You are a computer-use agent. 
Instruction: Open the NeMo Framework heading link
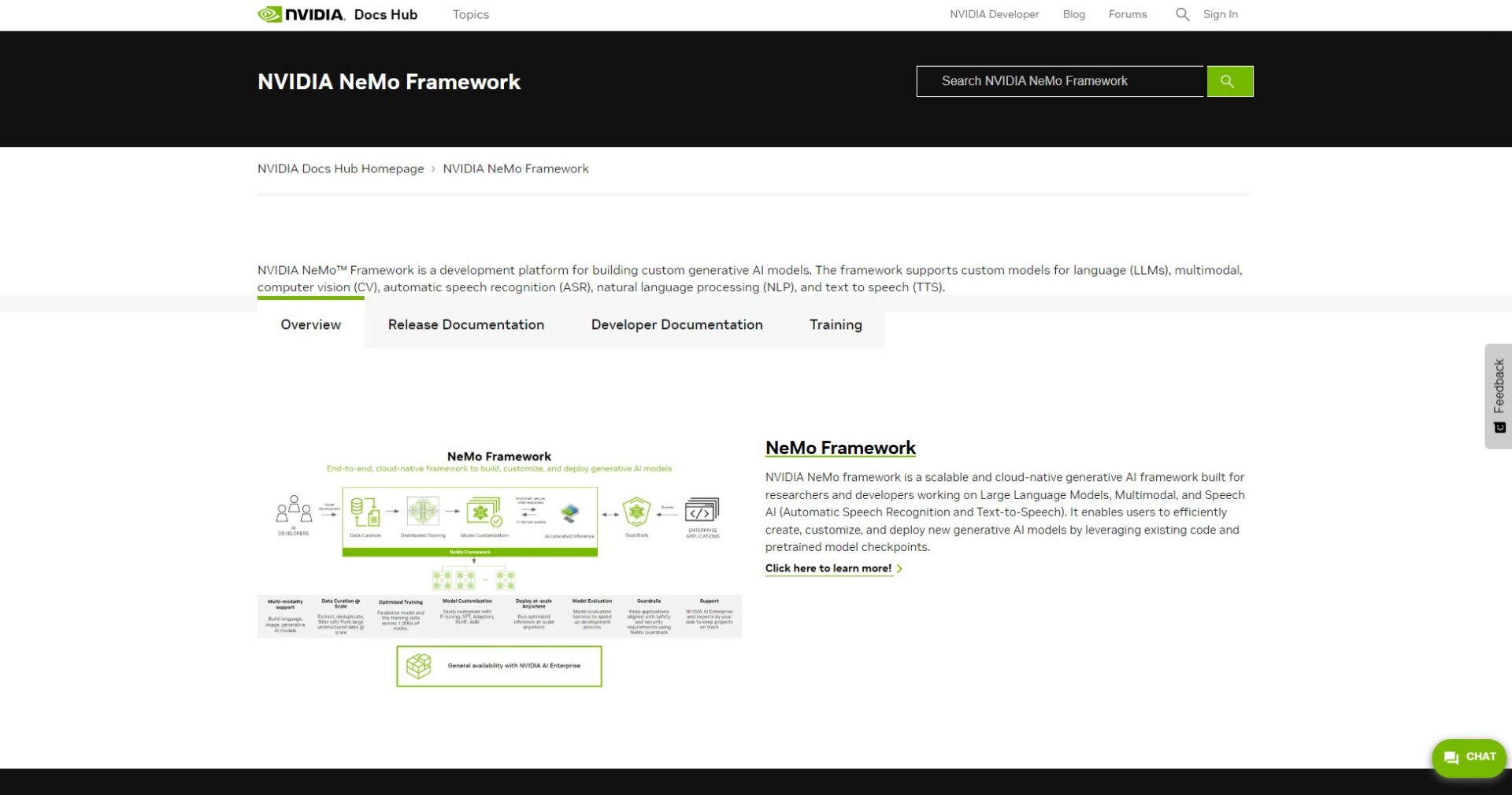click(x=840, y=448)
